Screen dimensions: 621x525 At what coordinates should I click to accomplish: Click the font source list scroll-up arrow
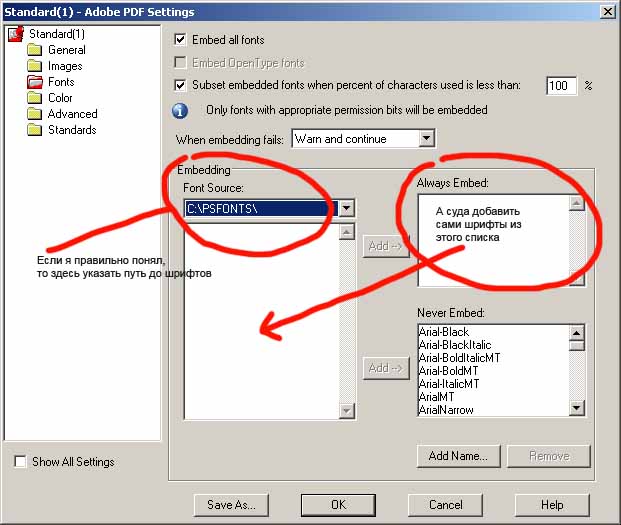347,232
